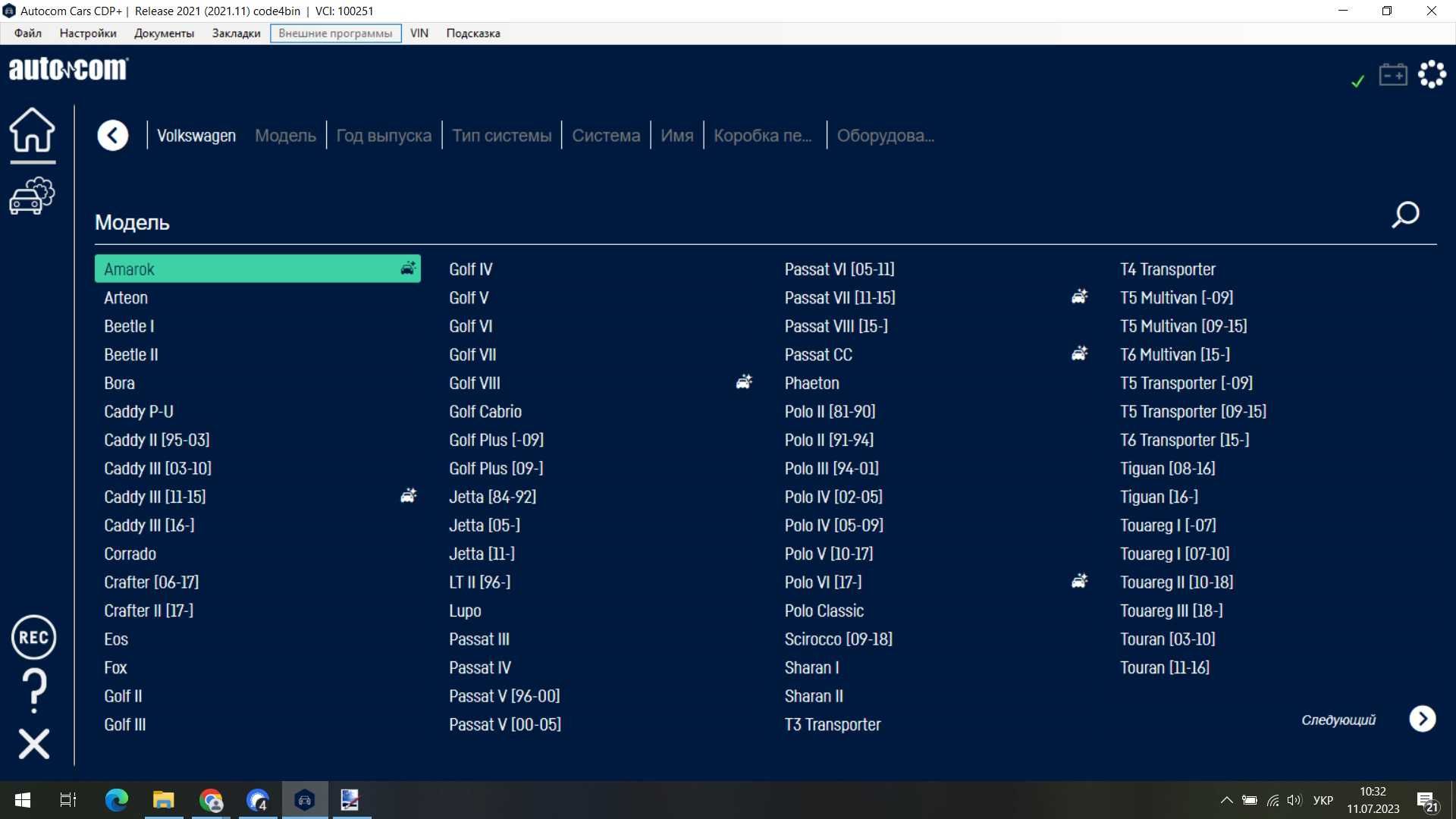Select Passat VIII [15-]

pos(836,326)
